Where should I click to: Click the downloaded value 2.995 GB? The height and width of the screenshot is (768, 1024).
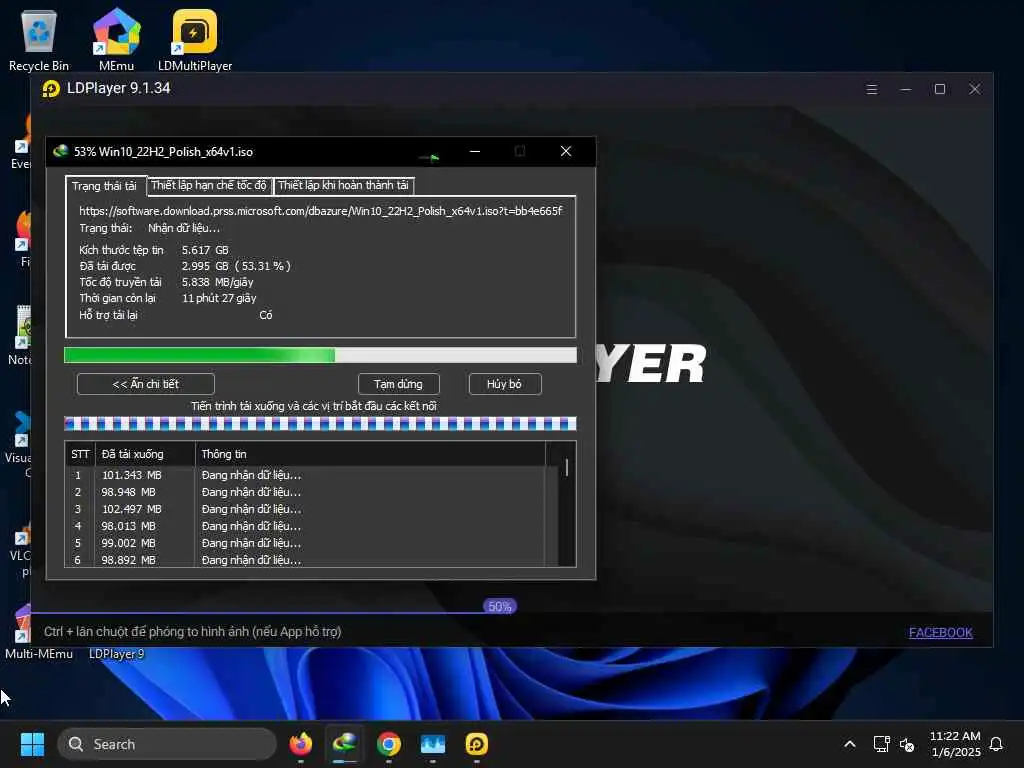pos(205,266)
